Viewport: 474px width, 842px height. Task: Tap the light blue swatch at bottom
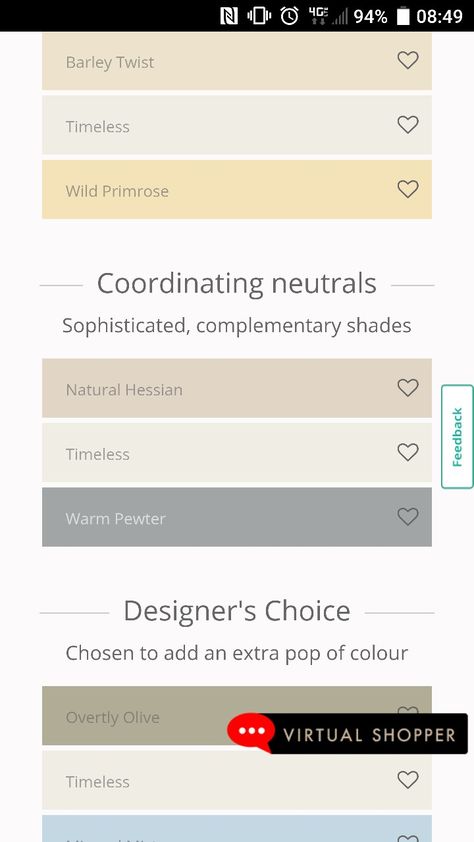coord(237,829)
